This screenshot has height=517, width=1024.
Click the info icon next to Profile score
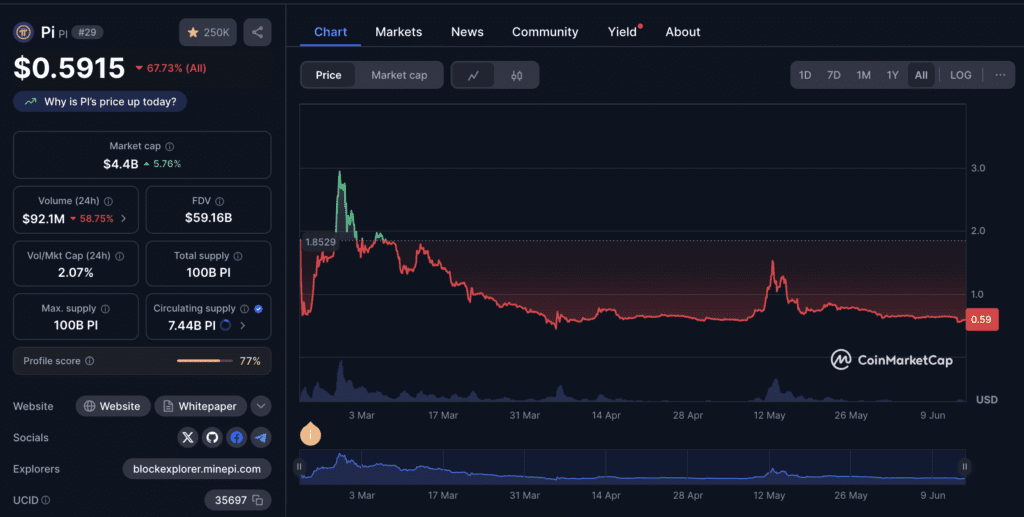(89, 361)
